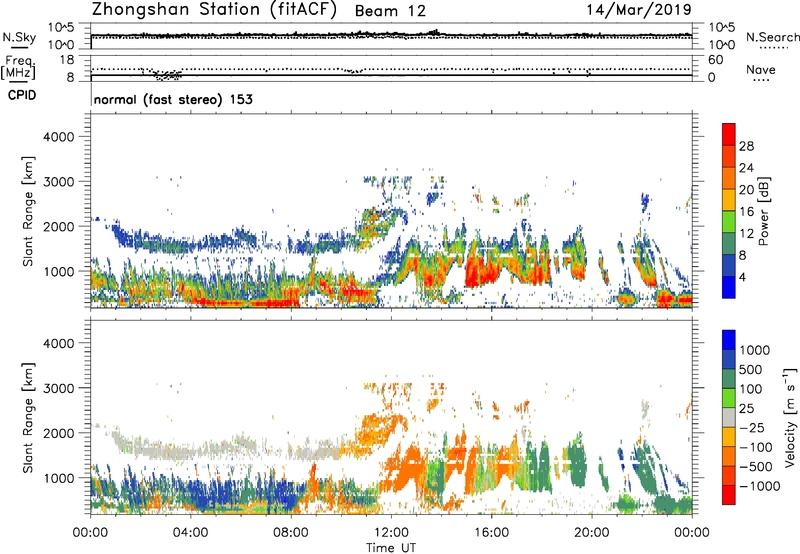The image size is (800, 554).
Task: Click the "Power [dB]" colorbar title
Action: tap(763, 211)
